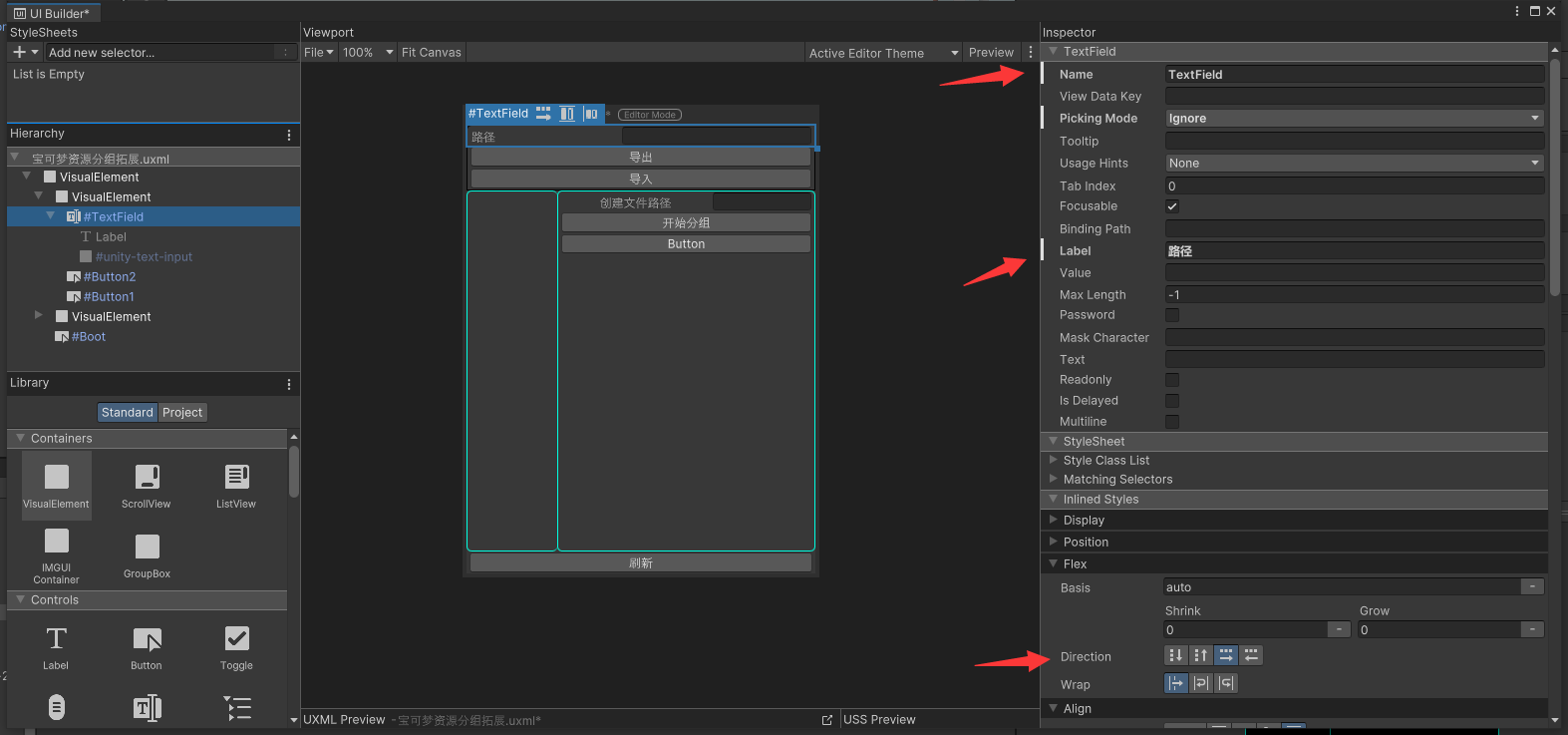Click Fit Canvas button
This screenshot has width=1568, height=735.
pyautogui.click(x=432, y=53)
